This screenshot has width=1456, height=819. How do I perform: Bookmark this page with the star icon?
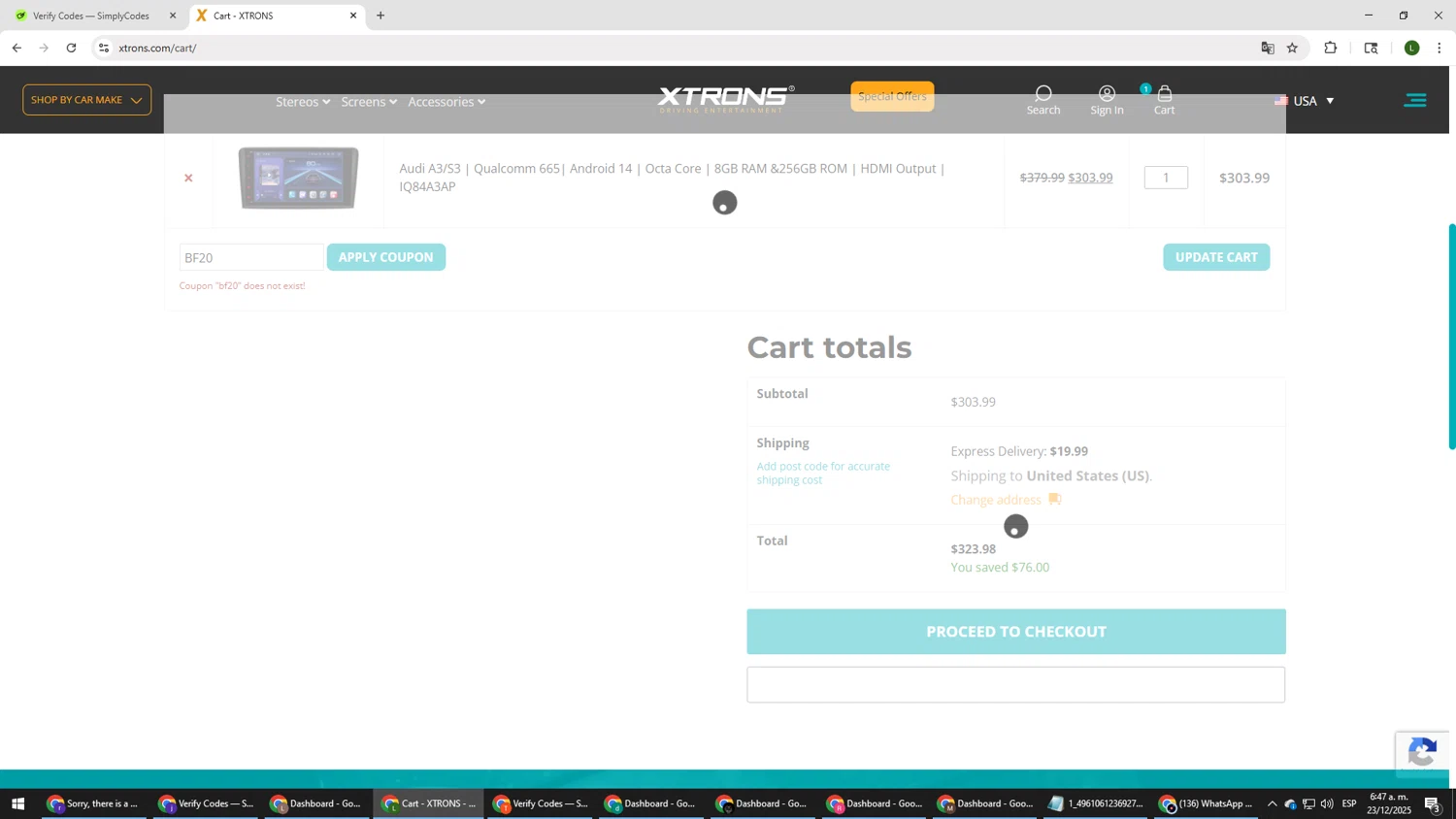[1292, 48]
